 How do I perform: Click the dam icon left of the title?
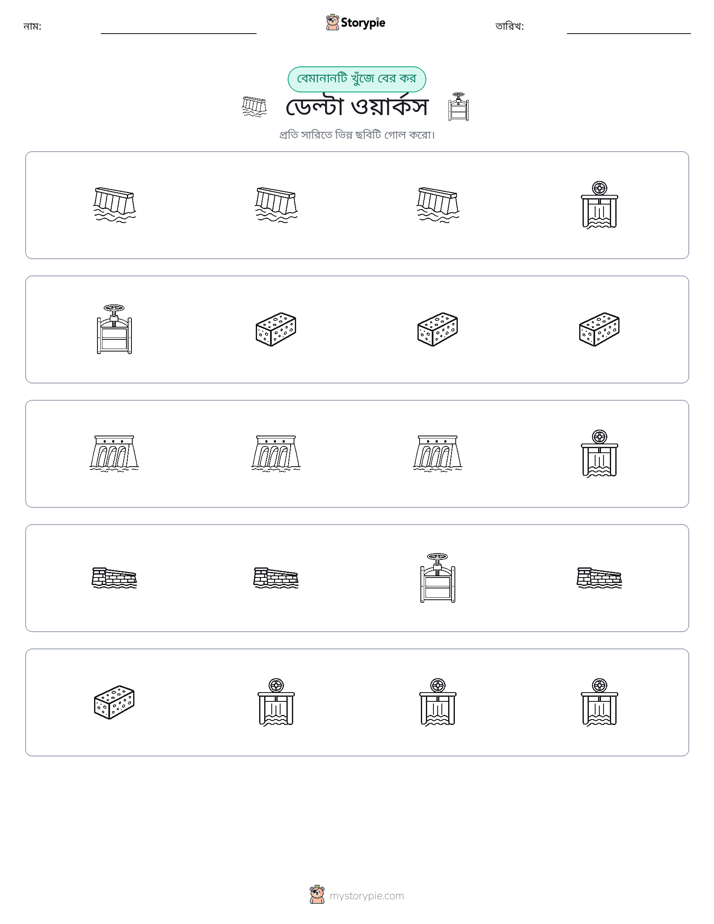(254, 107)
